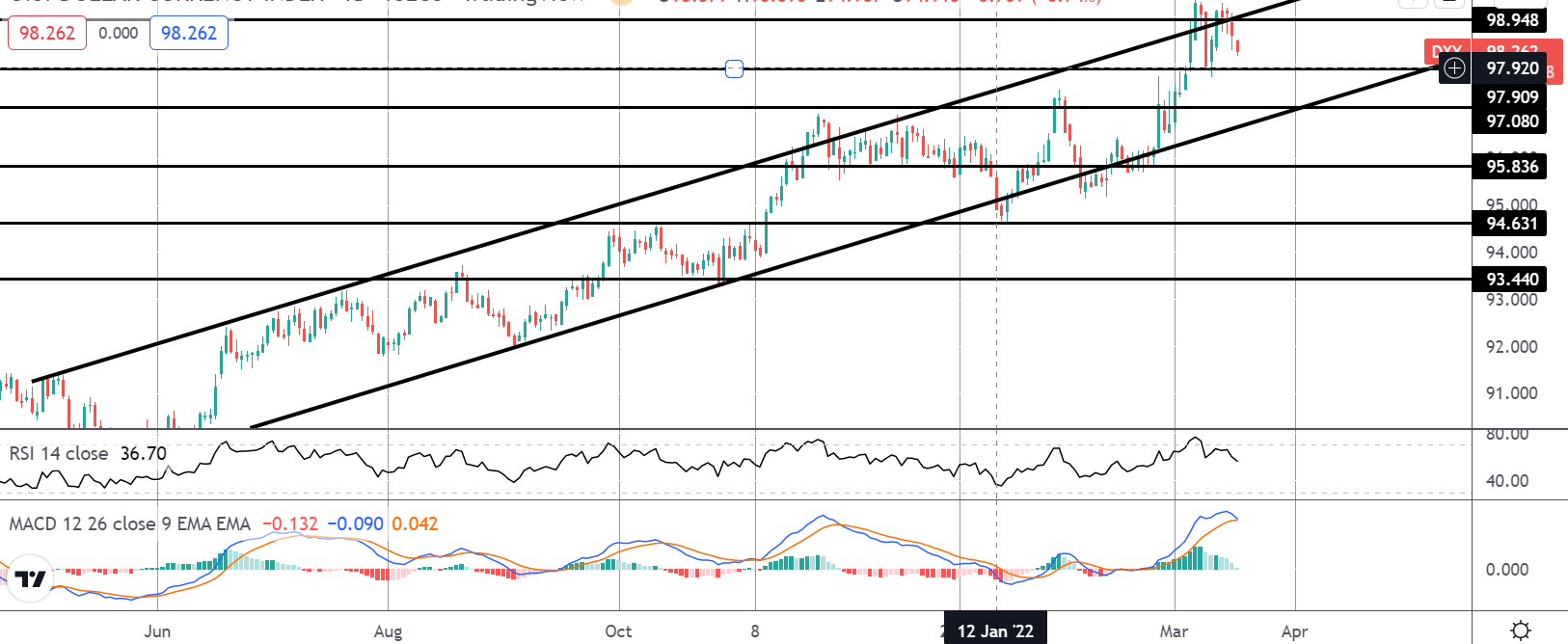This screenshot has height=644, width=1568.
Task: Click the 92.000 price scale value
Action: 1511,347
